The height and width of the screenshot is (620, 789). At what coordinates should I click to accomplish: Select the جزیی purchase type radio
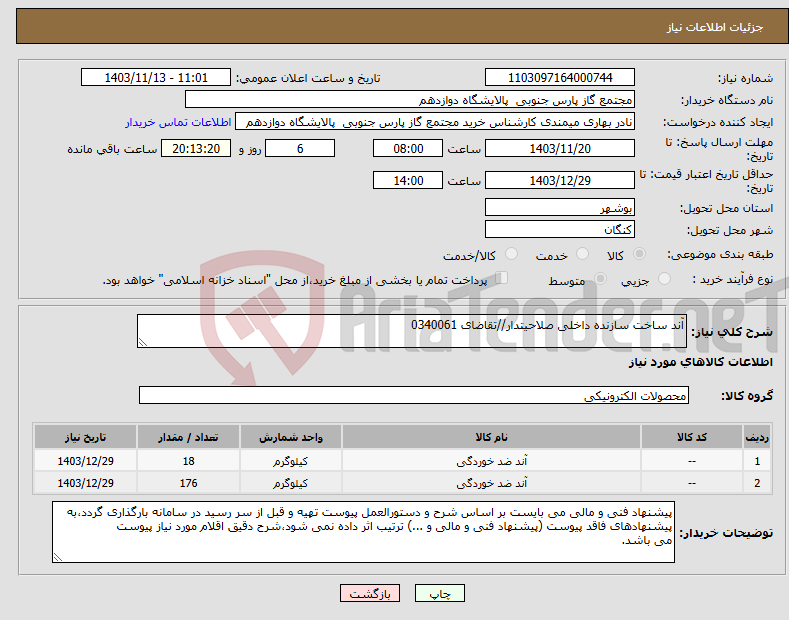(664, 279)
